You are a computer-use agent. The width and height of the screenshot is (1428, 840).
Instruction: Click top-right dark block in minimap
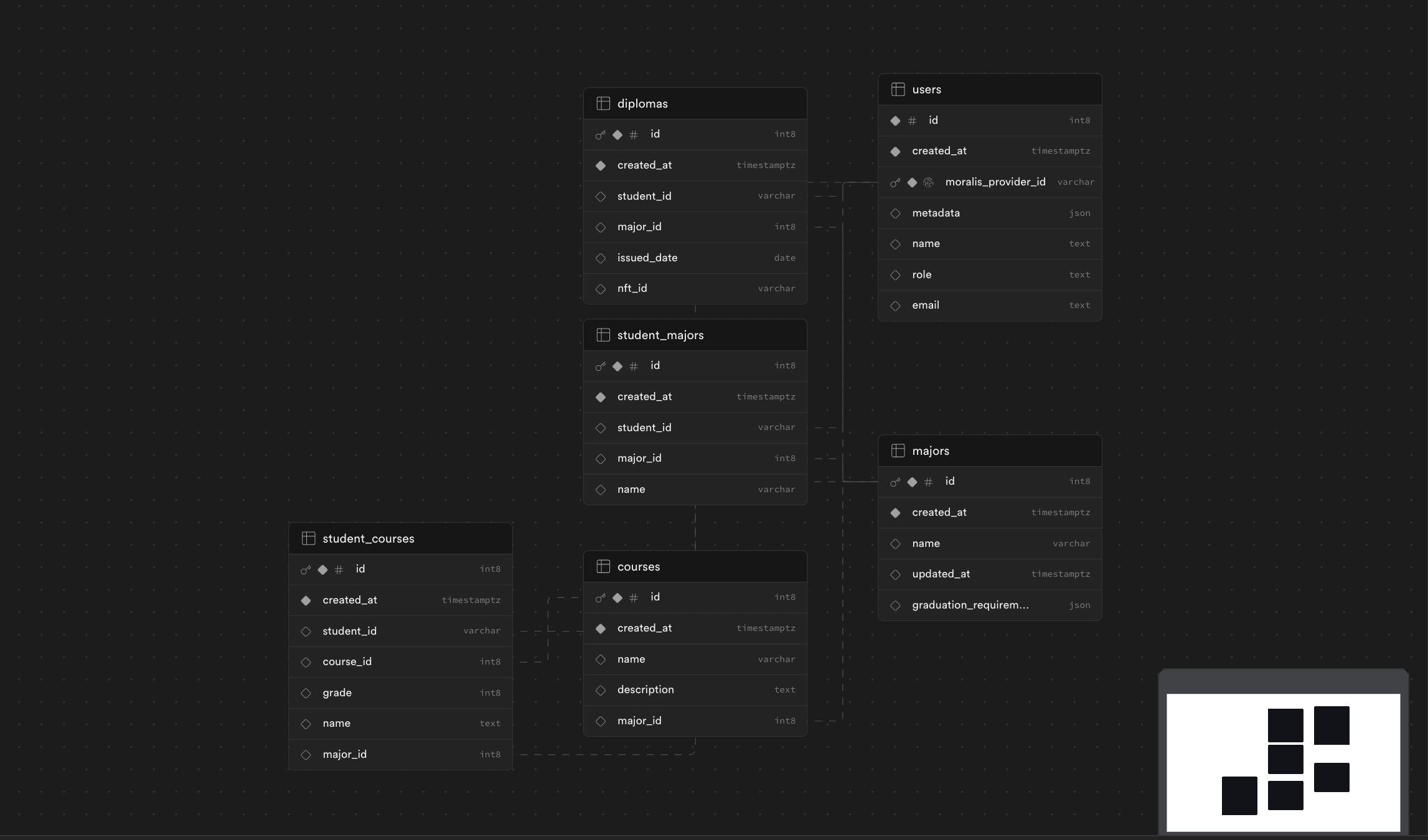[x=1331, y=725]
